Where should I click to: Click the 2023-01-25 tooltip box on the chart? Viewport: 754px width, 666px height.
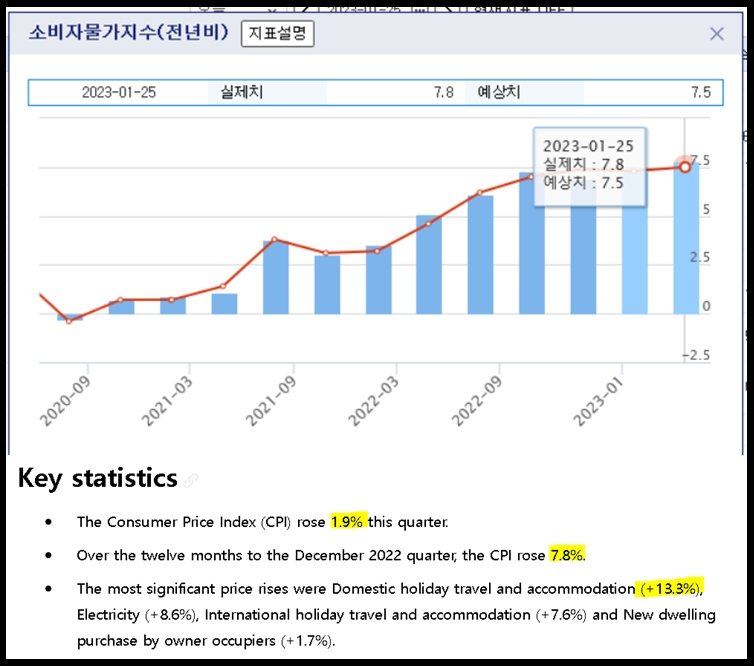[x=589, y=164]
